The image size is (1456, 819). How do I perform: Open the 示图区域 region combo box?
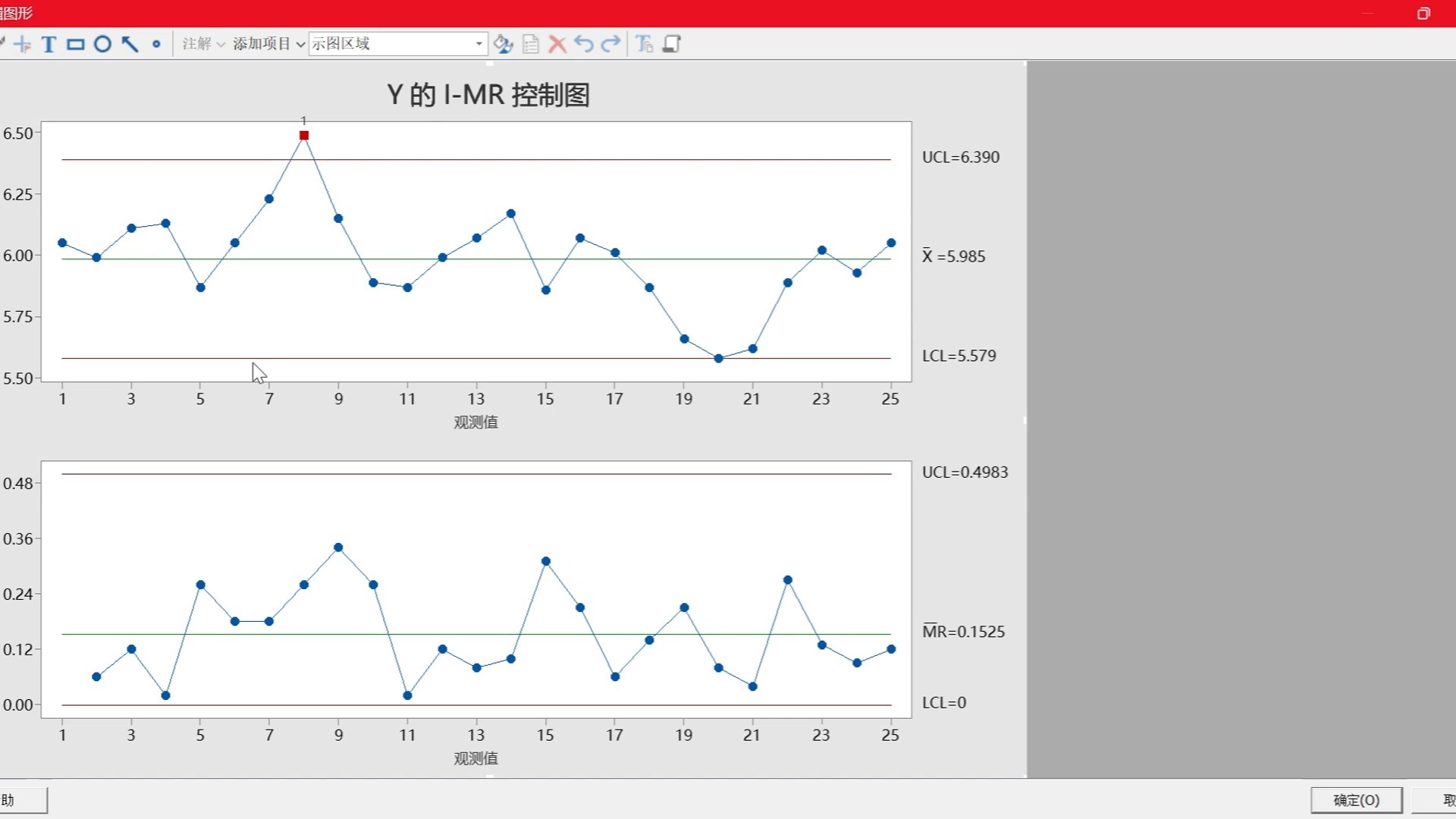(397, 43)
